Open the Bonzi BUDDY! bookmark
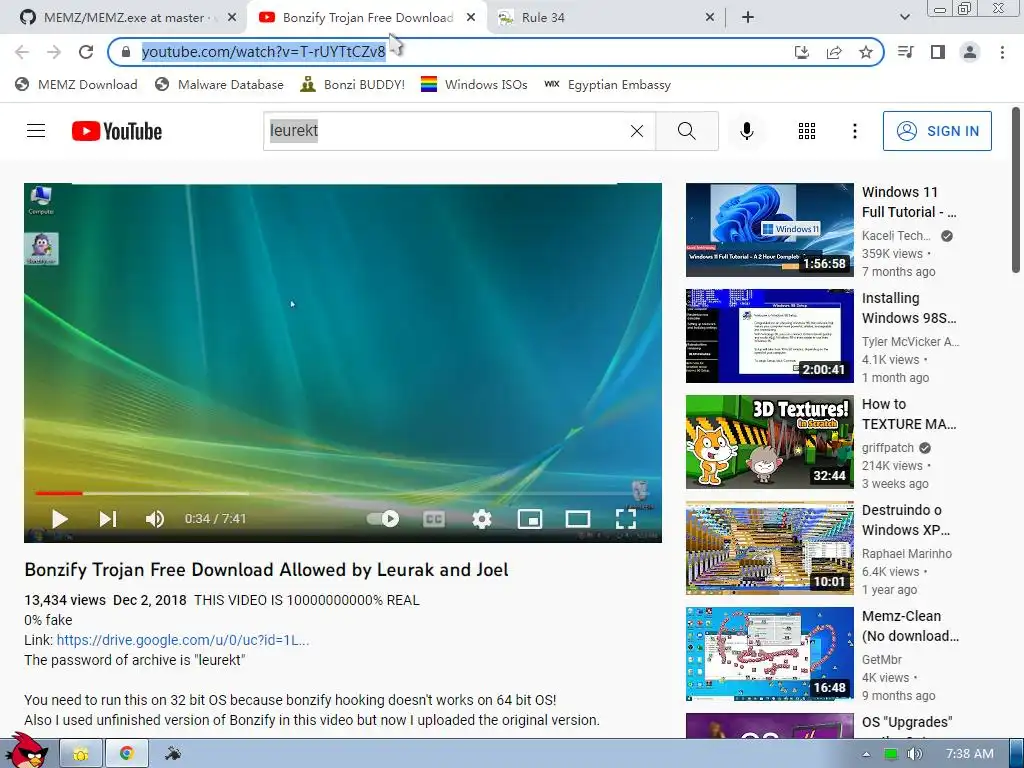Screen dimensions: 1024x768 click(353, 84)
